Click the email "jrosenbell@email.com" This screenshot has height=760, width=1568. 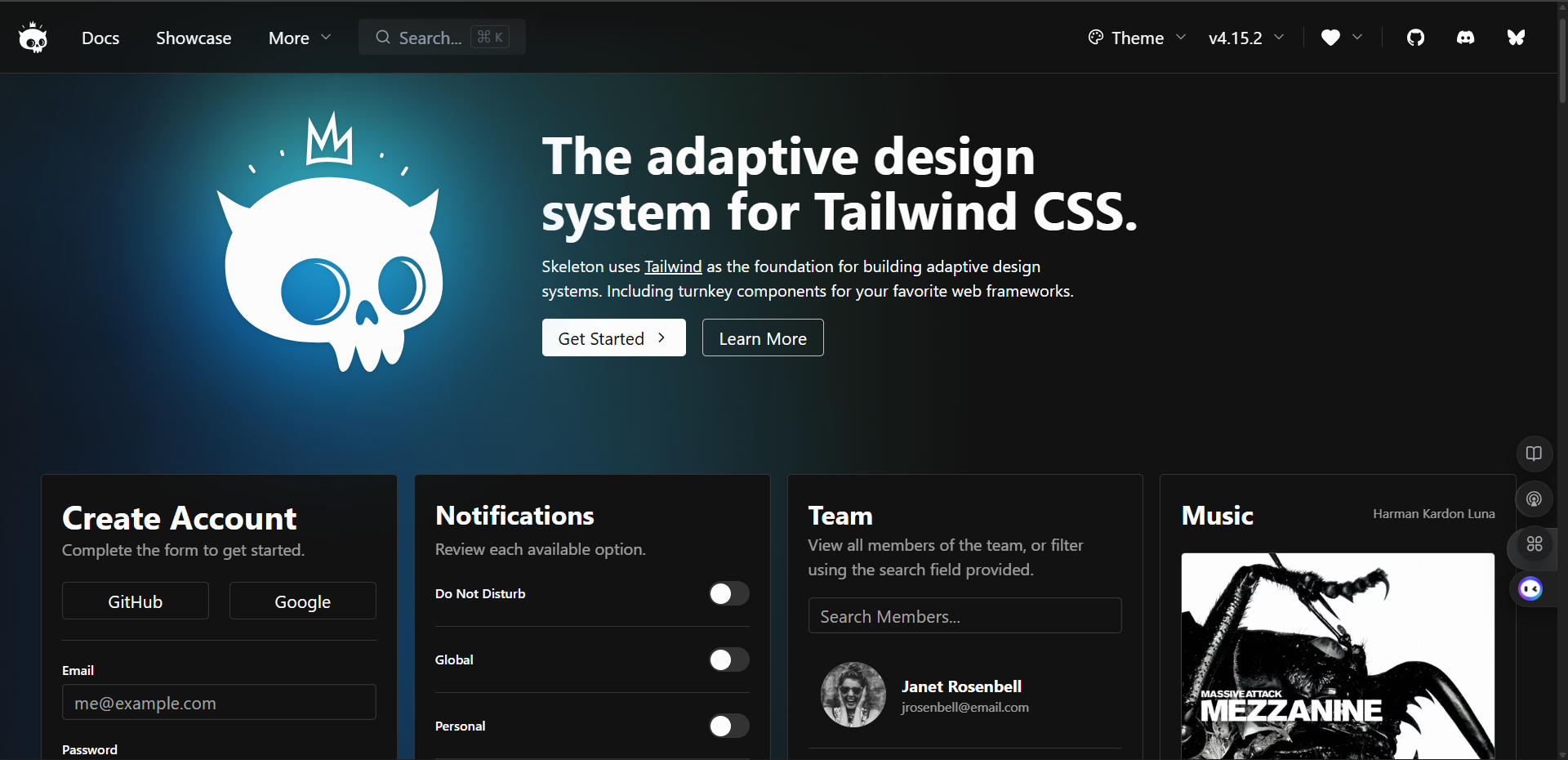[964, 708]
